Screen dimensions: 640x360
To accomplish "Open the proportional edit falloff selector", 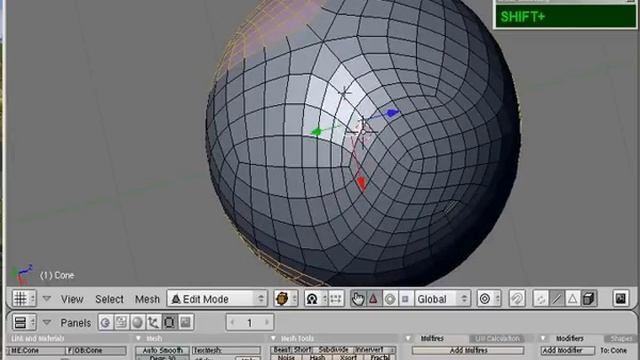I will [x=489, y=299].
